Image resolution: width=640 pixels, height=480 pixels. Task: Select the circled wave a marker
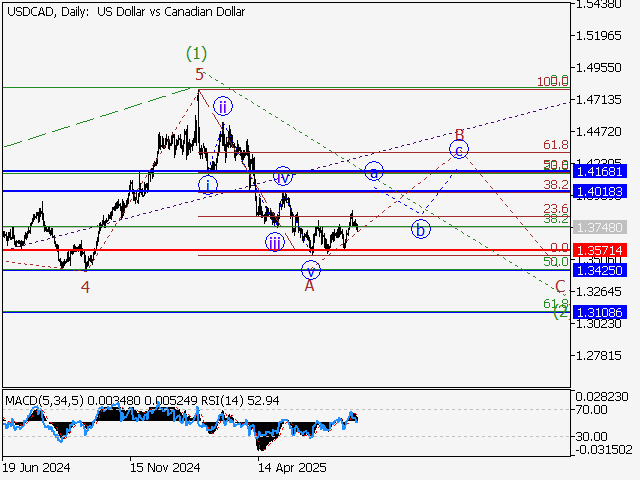[x=374, y=171]
